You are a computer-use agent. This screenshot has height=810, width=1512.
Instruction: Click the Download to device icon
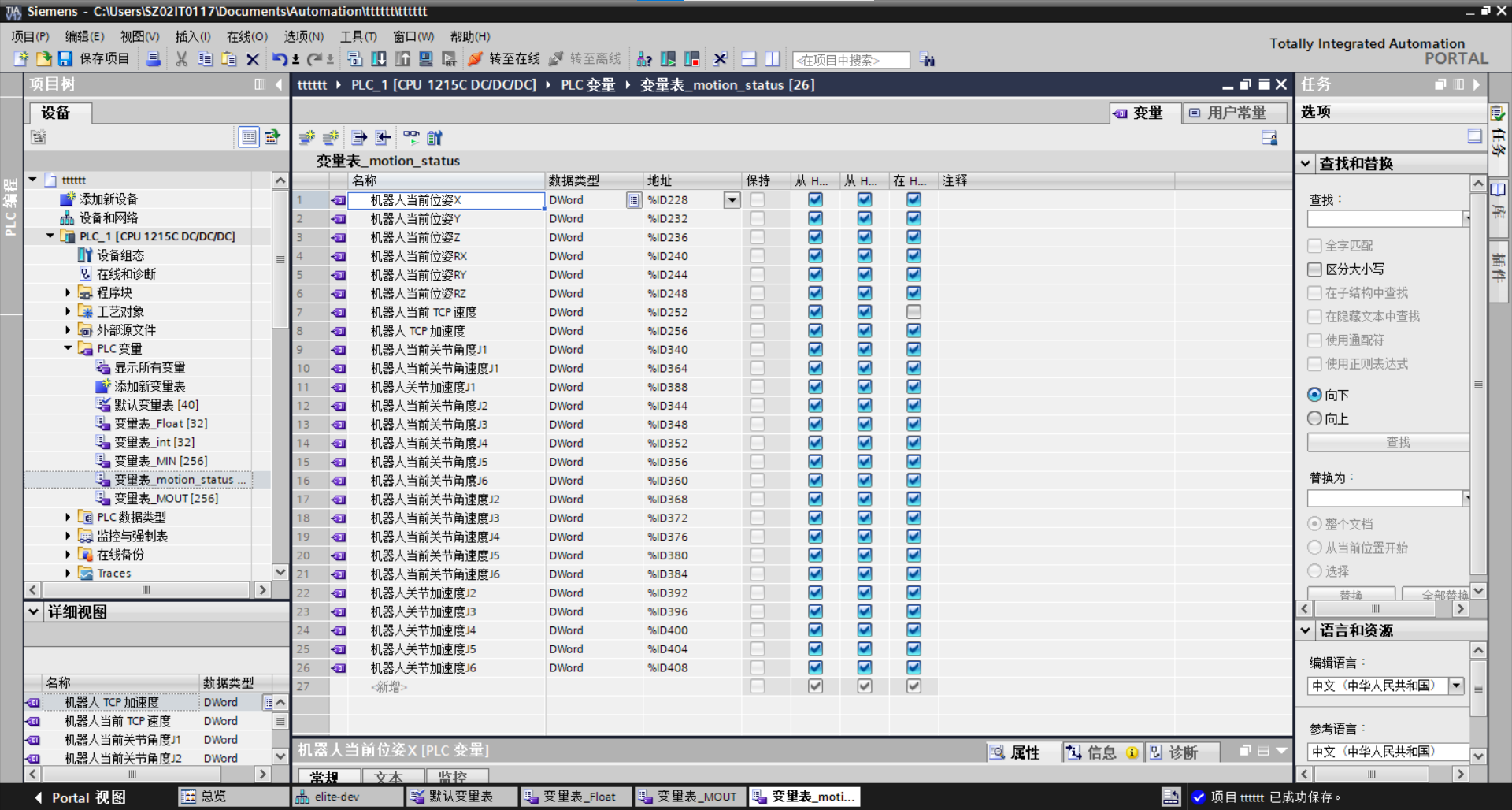tap(379, 59)
